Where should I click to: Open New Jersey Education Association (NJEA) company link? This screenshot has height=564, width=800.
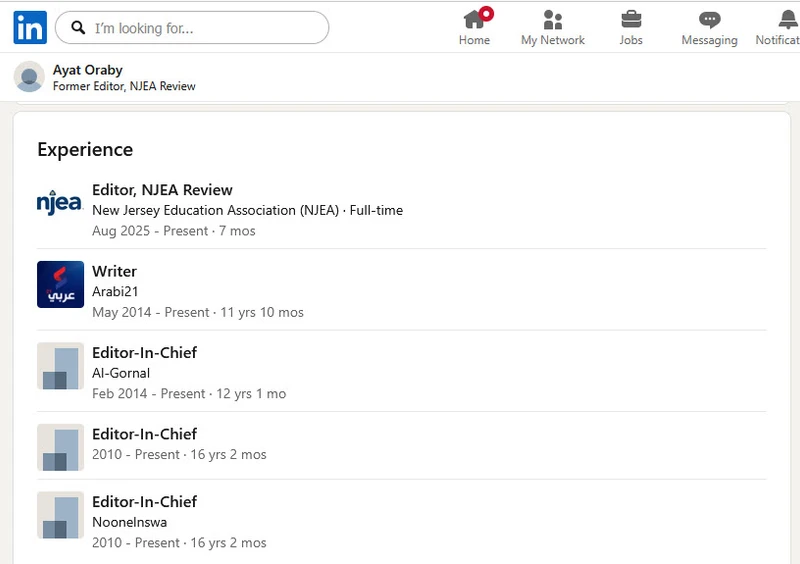tap(215, 210)
